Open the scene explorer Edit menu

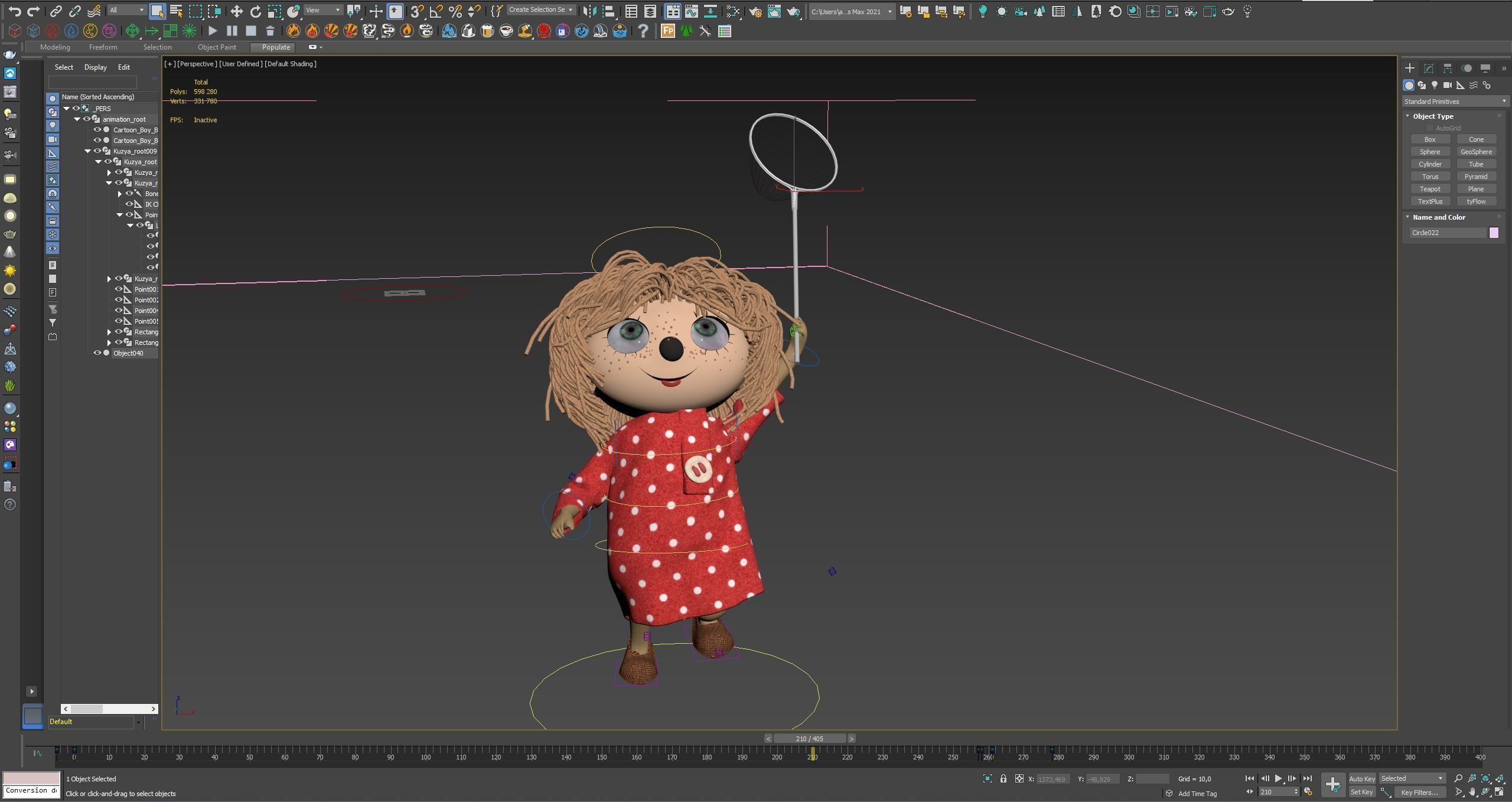coord(123,67)
